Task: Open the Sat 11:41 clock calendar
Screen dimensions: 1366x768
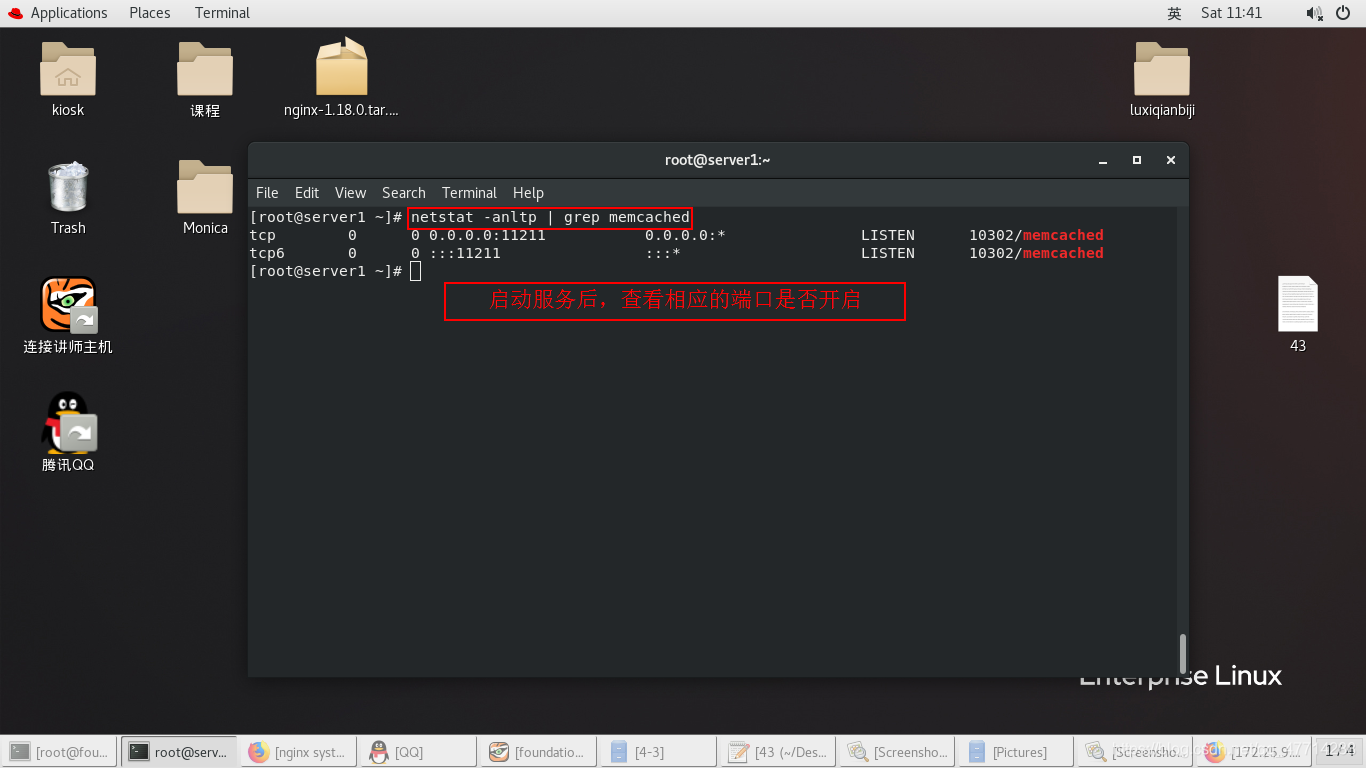Action: tap(1232, 13)
